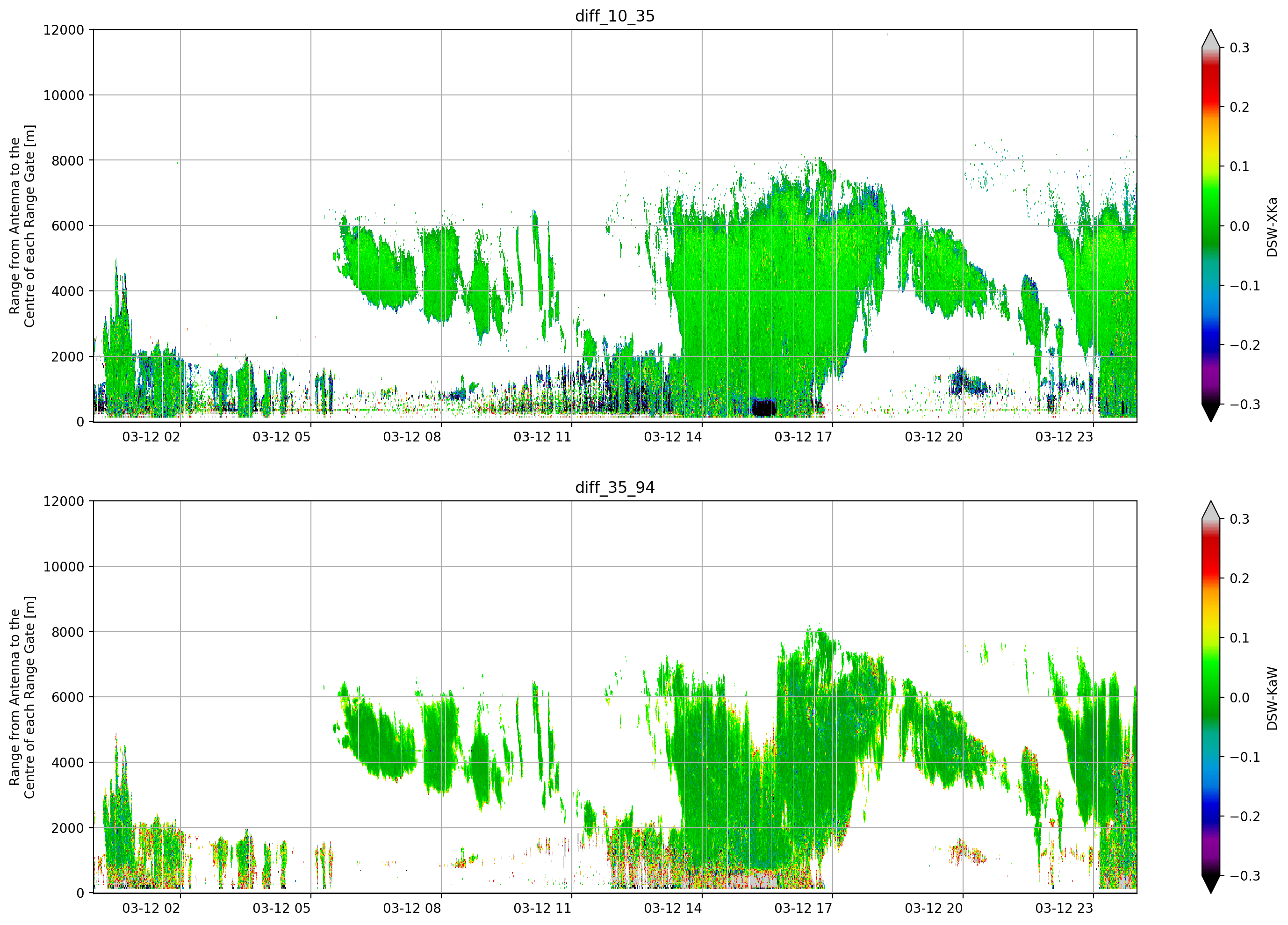Click the 2000 y-tick in the diff_10_35 plot
This screenshot has width=1288, height=925.
(68, 357)
